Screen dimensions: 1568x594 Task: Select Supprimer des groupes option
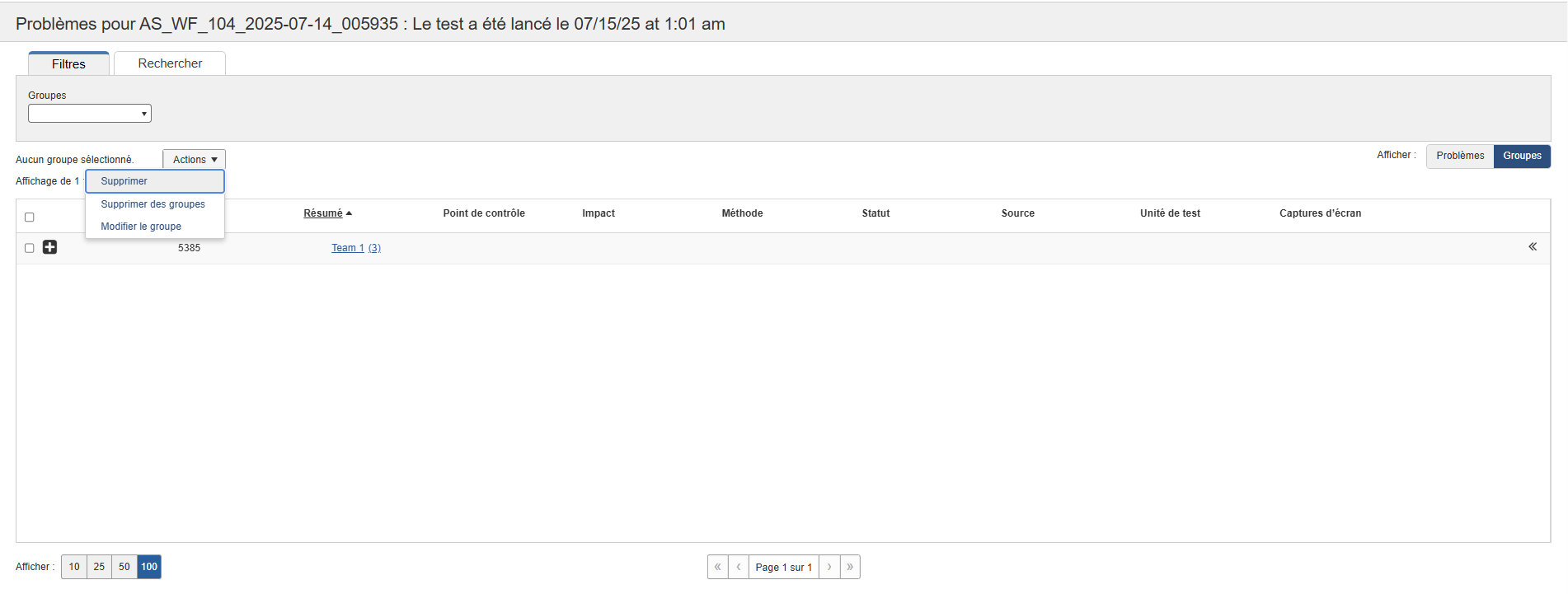153,204
